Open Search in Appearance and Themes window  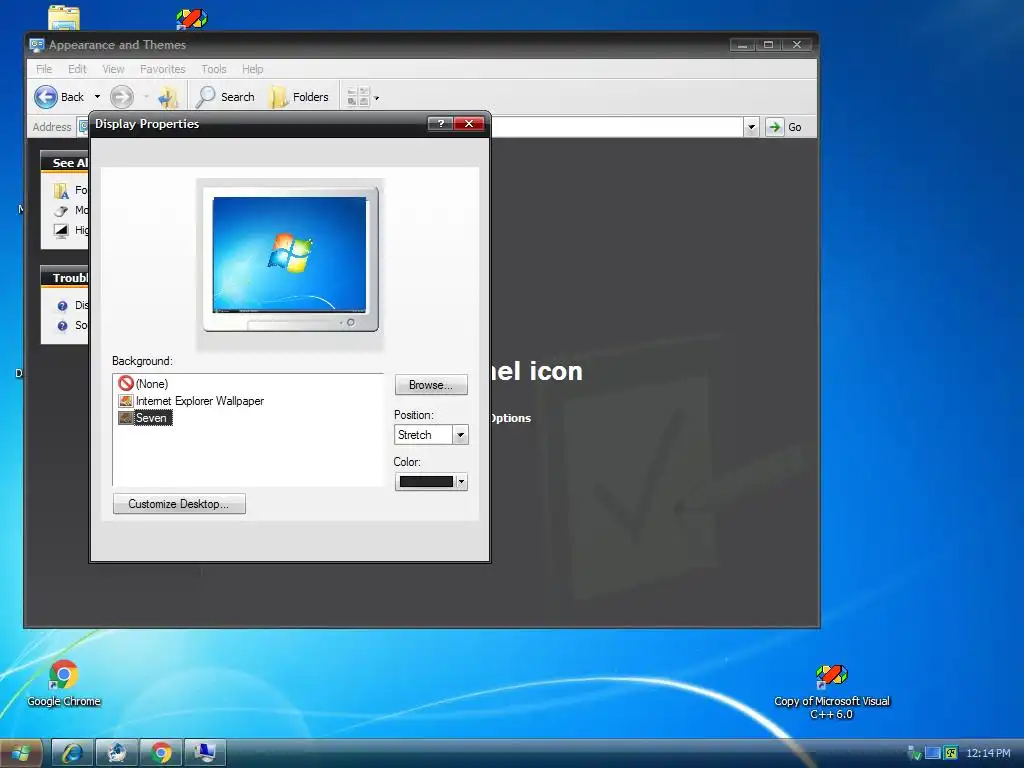(225, 97)
